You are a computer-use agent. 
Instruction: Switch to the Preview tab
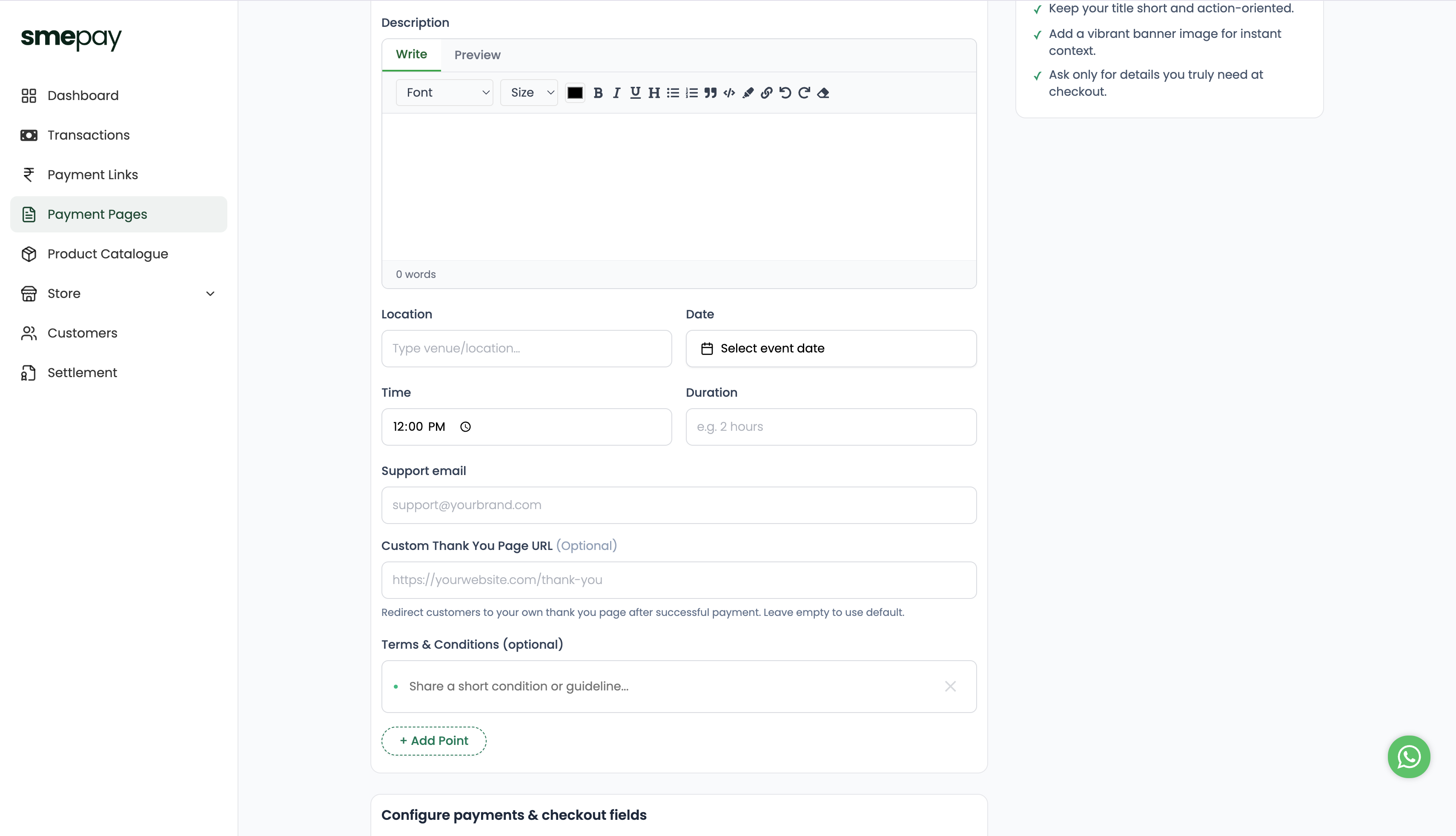[477, 55]
